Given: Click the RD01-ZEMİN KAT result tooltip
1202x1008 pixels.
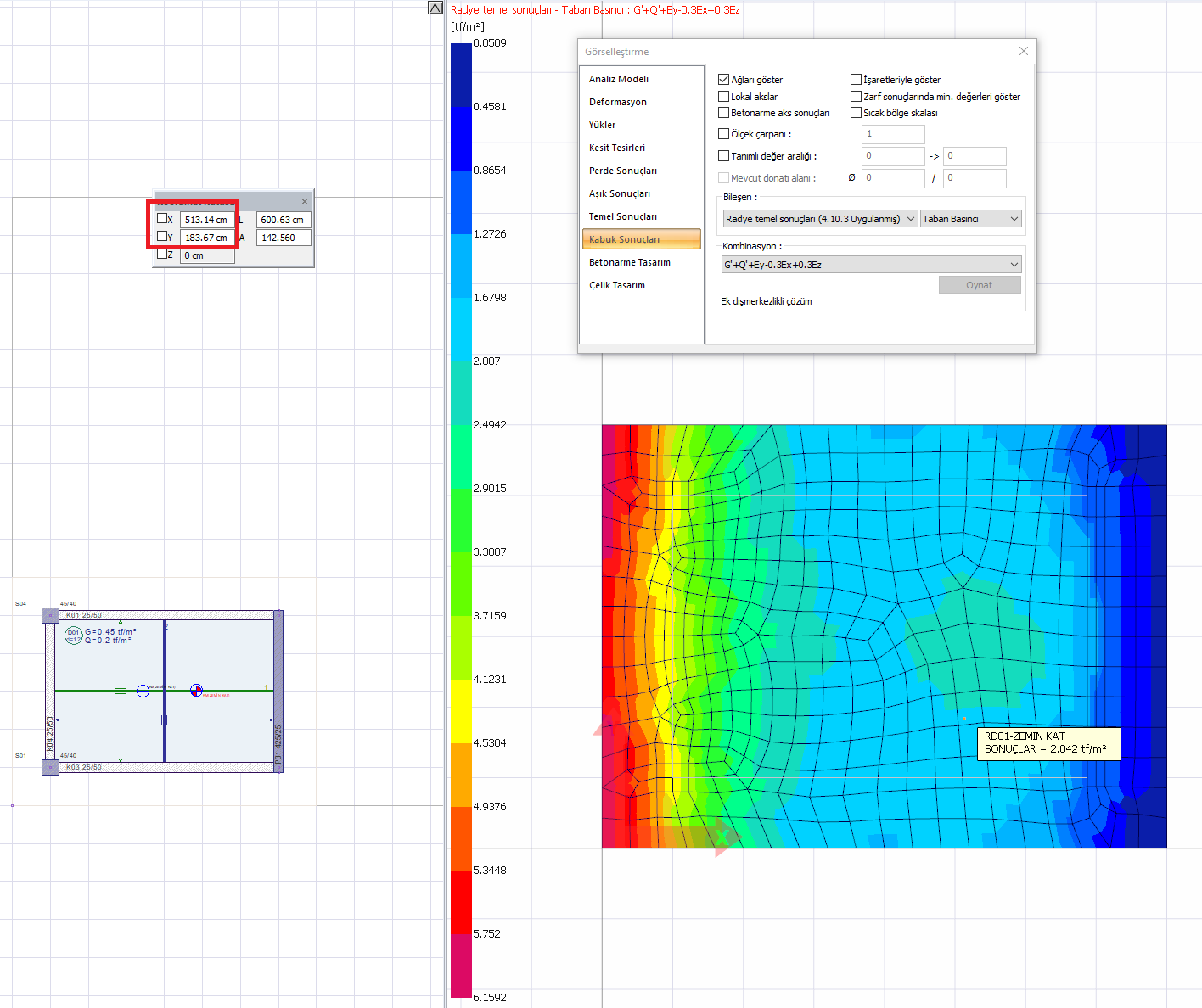Looking at the screenshot, I should pos(1049,743).
